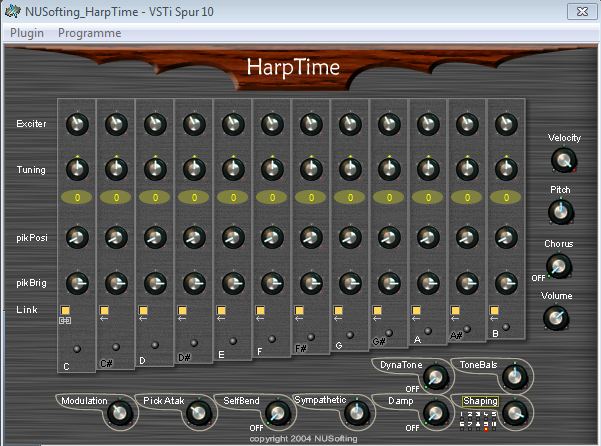
Task: Click the SelfBend knob
Action: [x=278, y=413]
